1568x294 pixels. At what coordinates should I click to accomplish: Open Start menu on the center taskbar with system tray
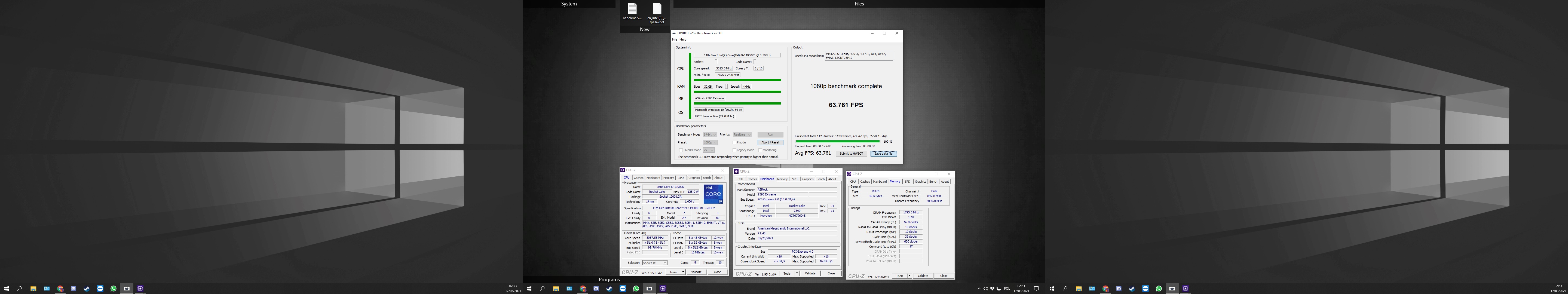point(529,289)
